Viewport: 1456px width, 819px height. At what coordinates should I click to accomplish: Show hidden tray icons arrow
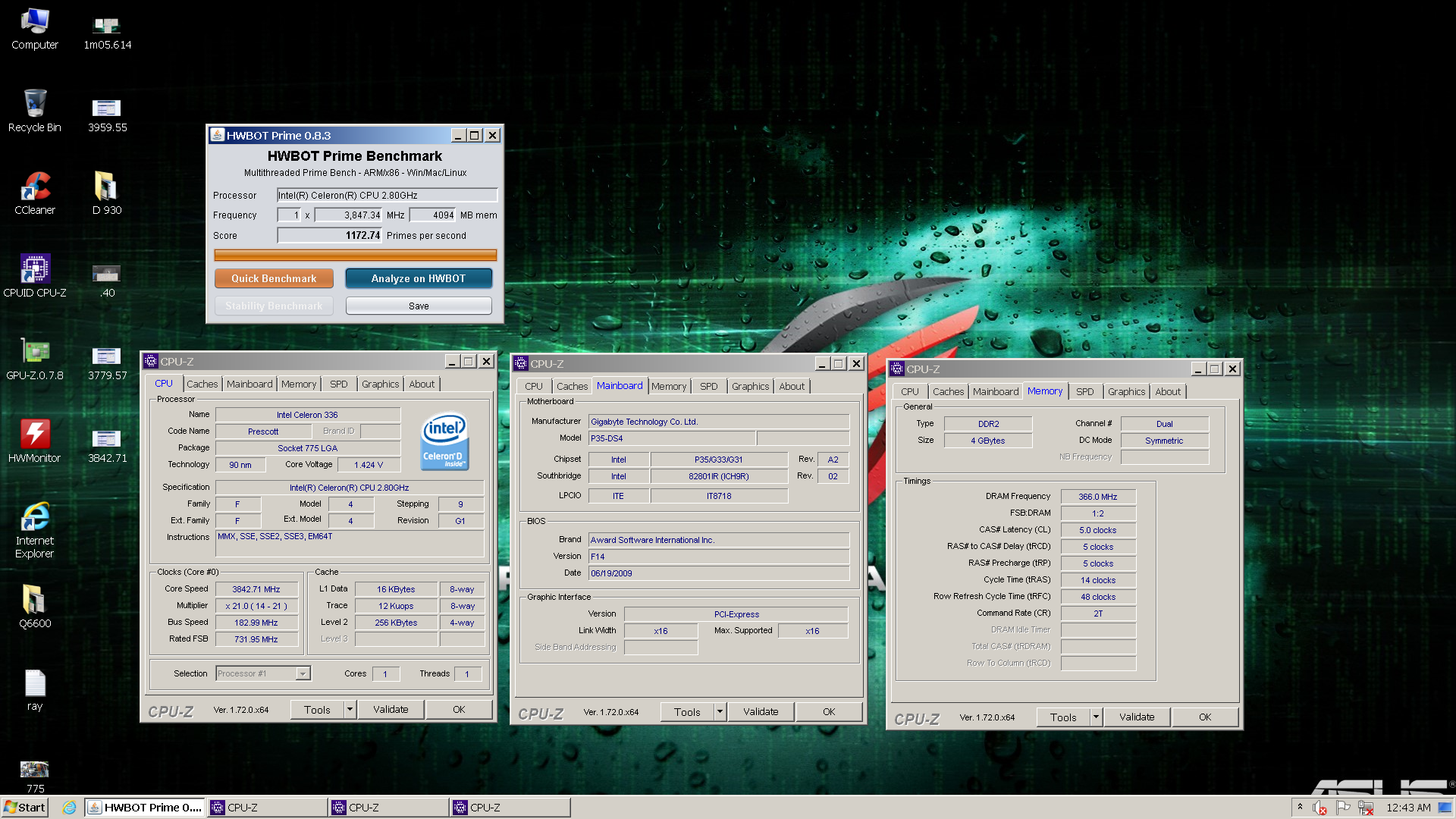(x=1300, y=807)
